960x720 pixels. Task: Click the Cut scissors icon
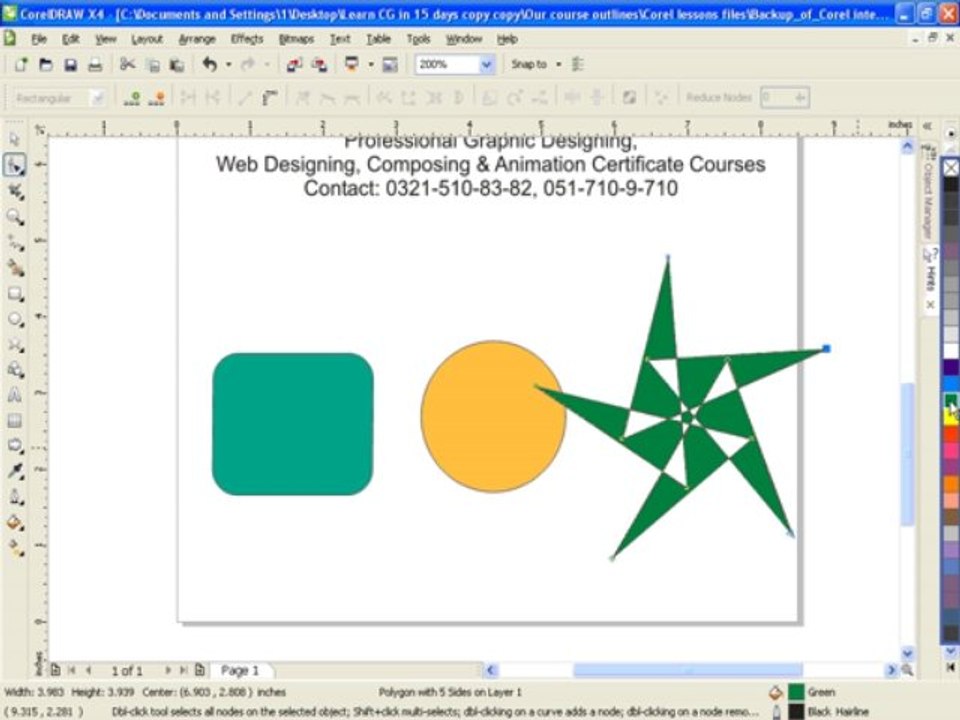tap(127, 64)
